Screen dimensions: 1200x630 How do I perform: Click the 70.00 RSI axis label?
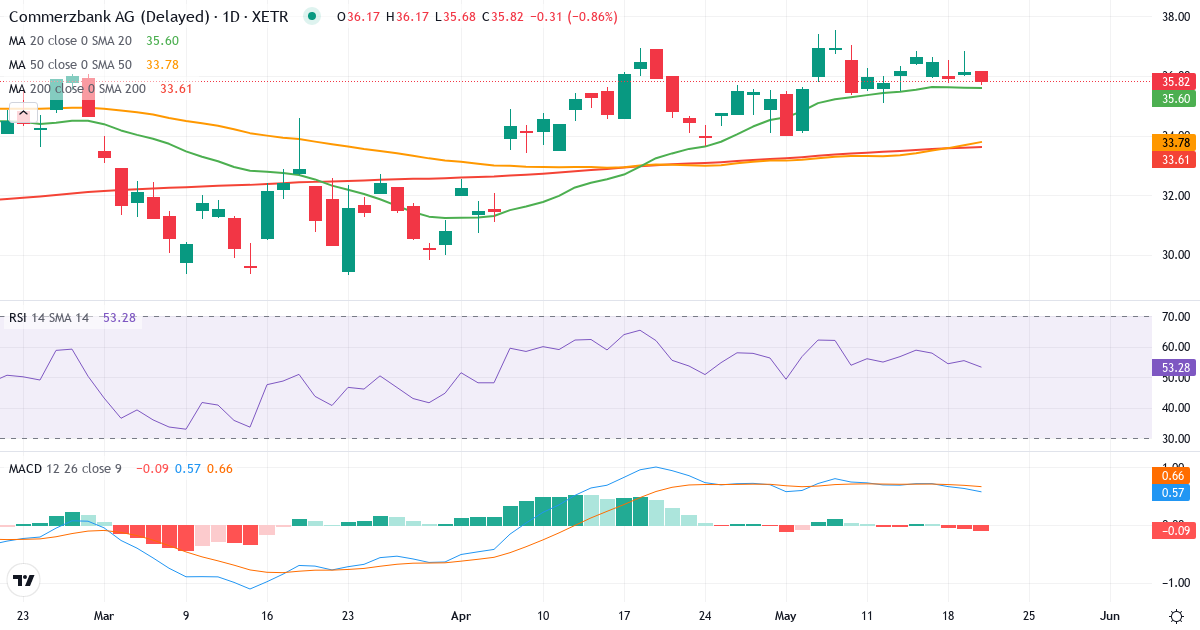(x=1176, y=317)
